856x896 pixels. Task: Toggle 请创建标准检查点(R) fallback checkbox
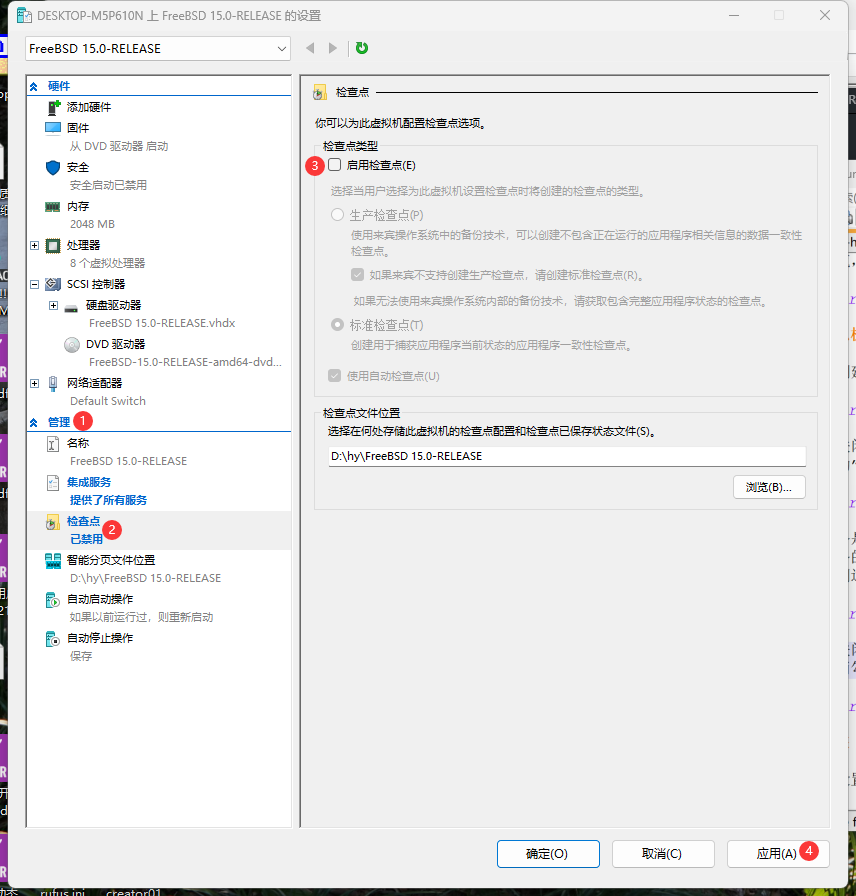(x=358, y=275)
